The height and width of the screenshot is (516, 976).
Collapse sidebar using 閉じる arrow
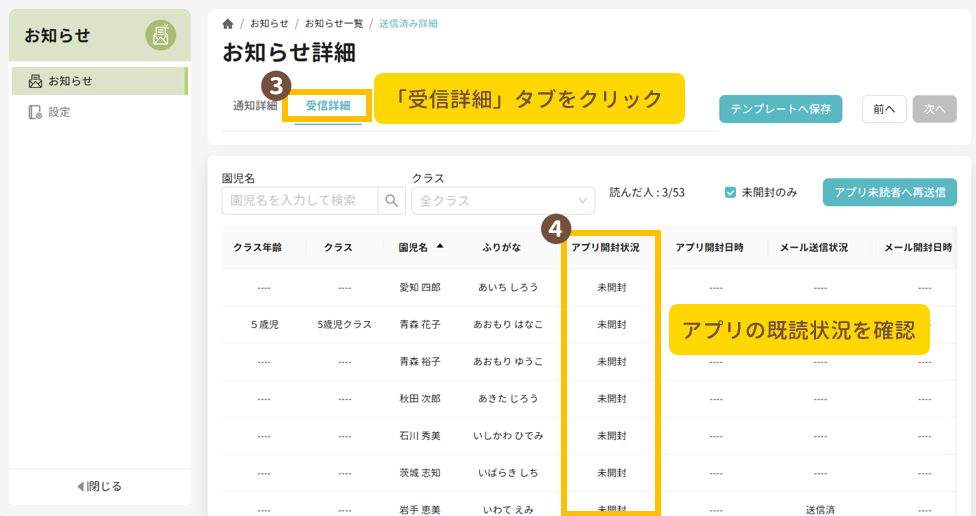81,487
